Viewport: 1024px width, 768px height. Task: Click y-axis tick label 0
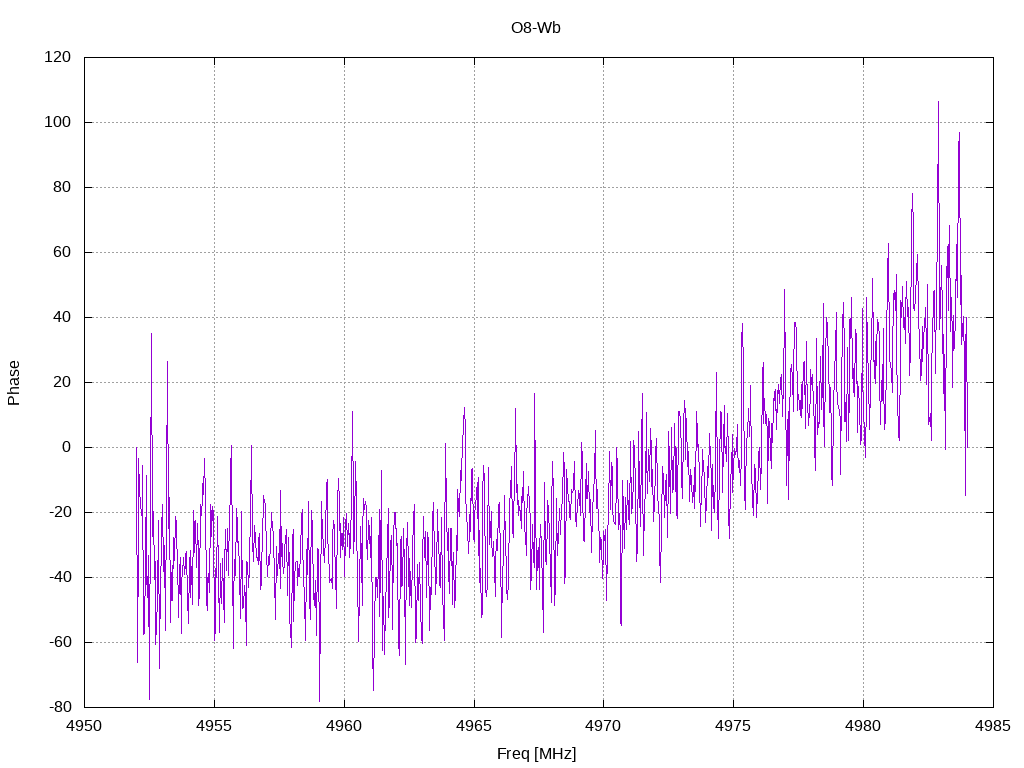[x=66, y=447]
